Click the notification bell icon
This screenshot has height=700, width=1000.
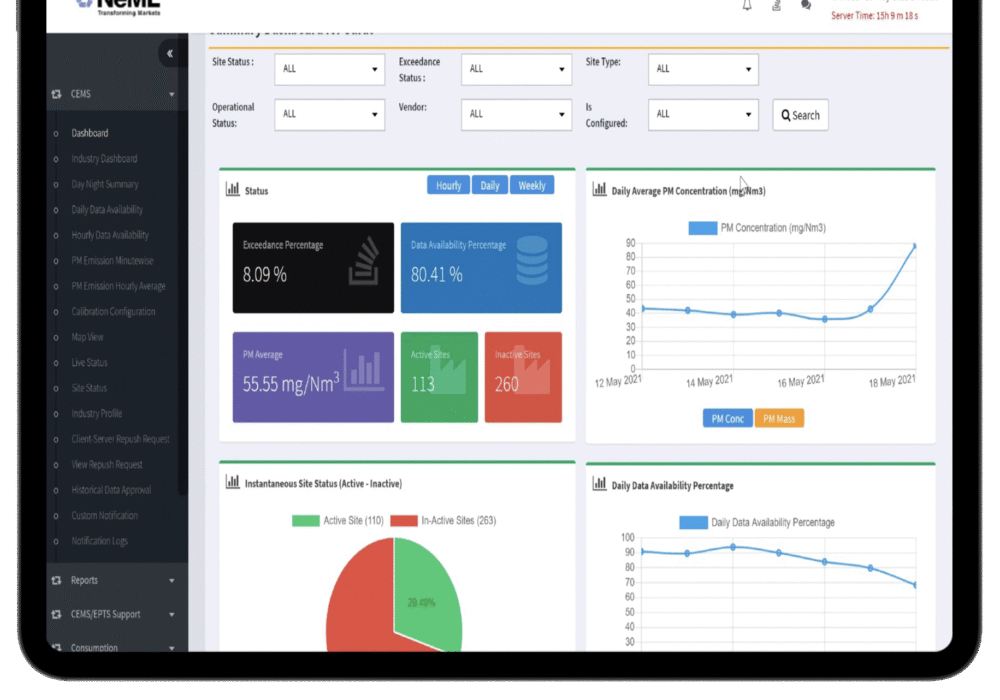pos(746,6)
